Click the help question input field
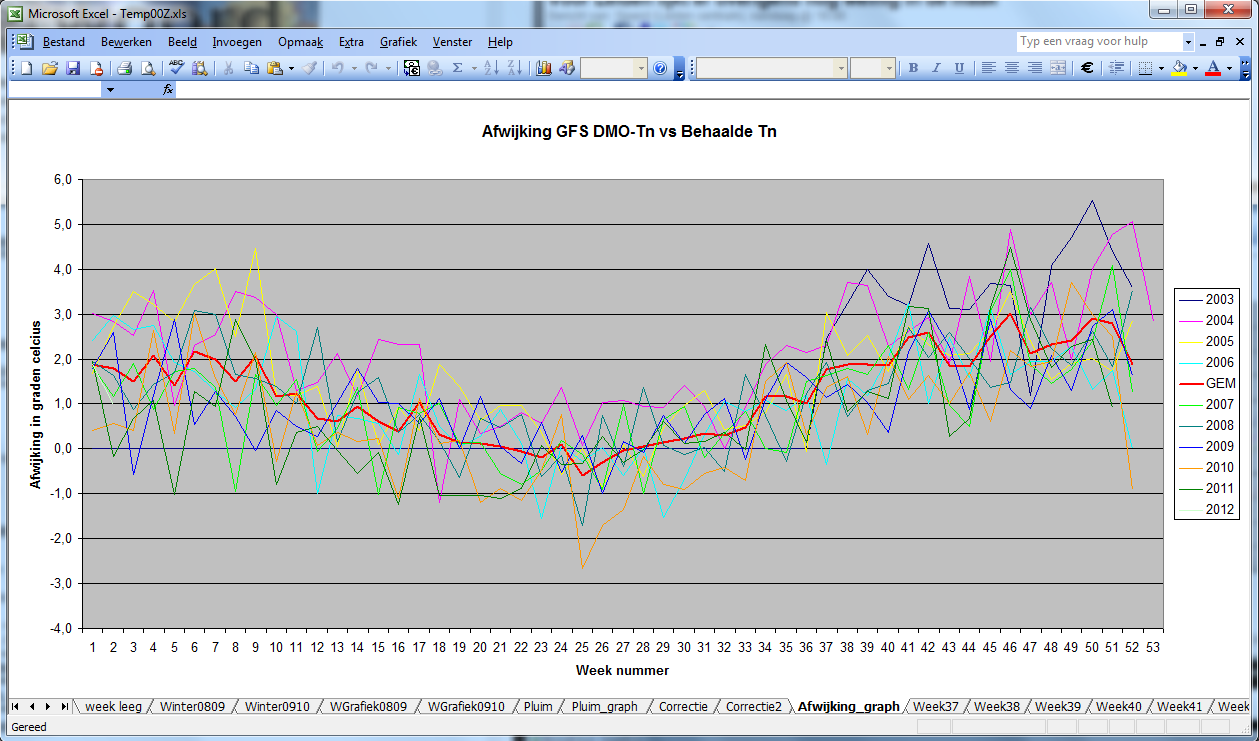The width and height of the screenshot is (1259, 741). pyautogui.click(x=1098, y=42)
